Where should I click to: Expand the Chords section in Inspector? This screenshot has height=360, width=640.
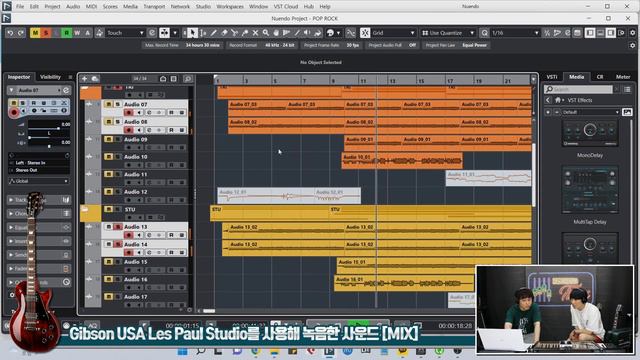pyautogui.click(x=39, y=213)
